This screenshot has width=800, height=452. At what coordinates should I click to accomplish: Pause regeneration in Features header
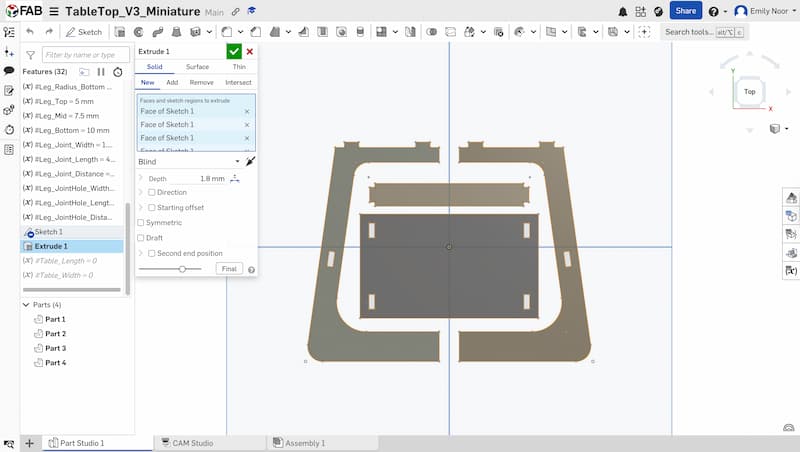point(101,72)
